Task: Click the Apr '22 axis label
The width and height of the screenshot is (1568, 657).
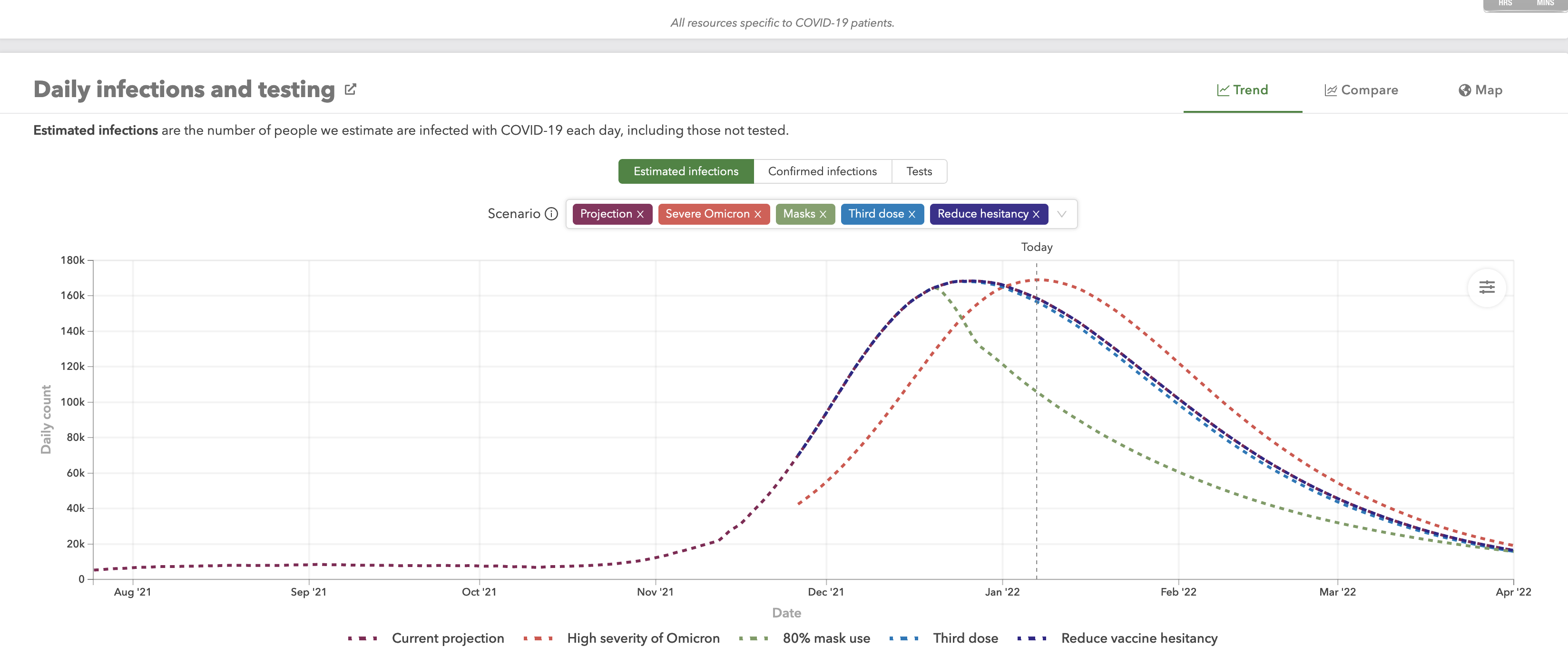Action: click(1513, 592)
